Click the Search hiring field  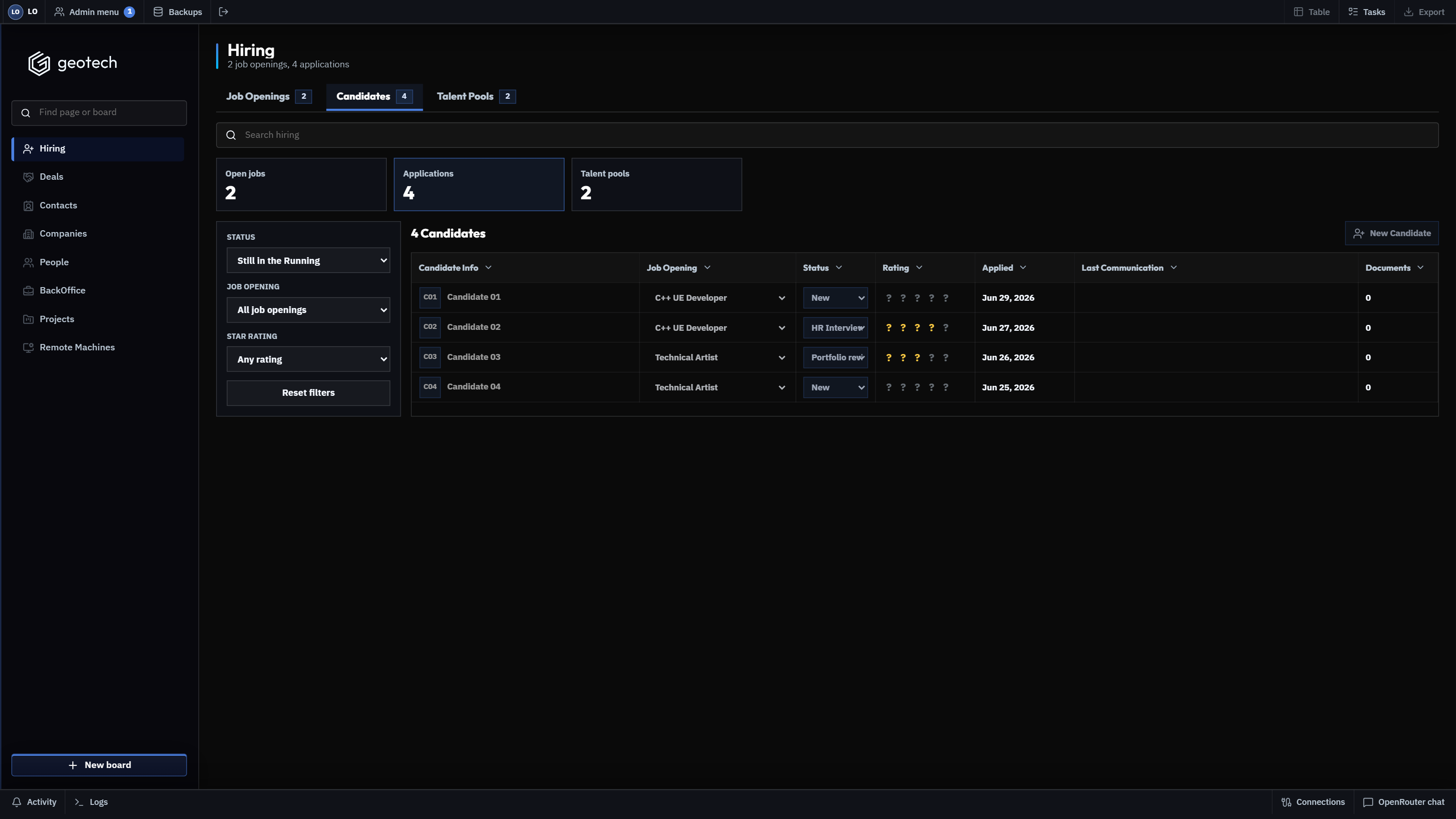pos(827,135)
